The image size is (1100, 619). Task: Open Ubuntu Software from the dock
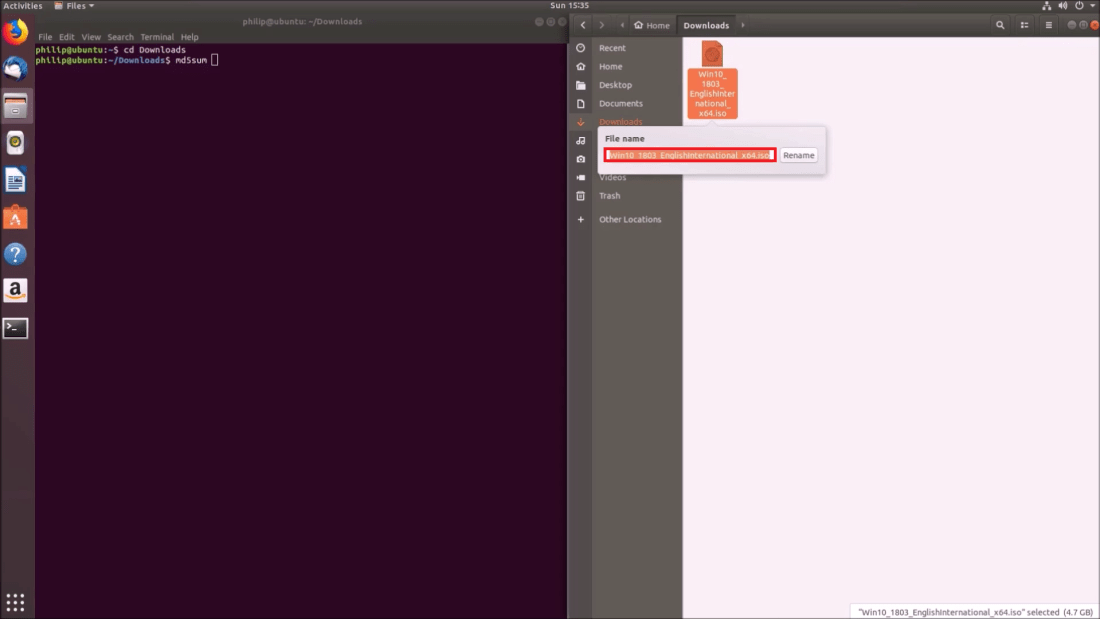point(15,217)
